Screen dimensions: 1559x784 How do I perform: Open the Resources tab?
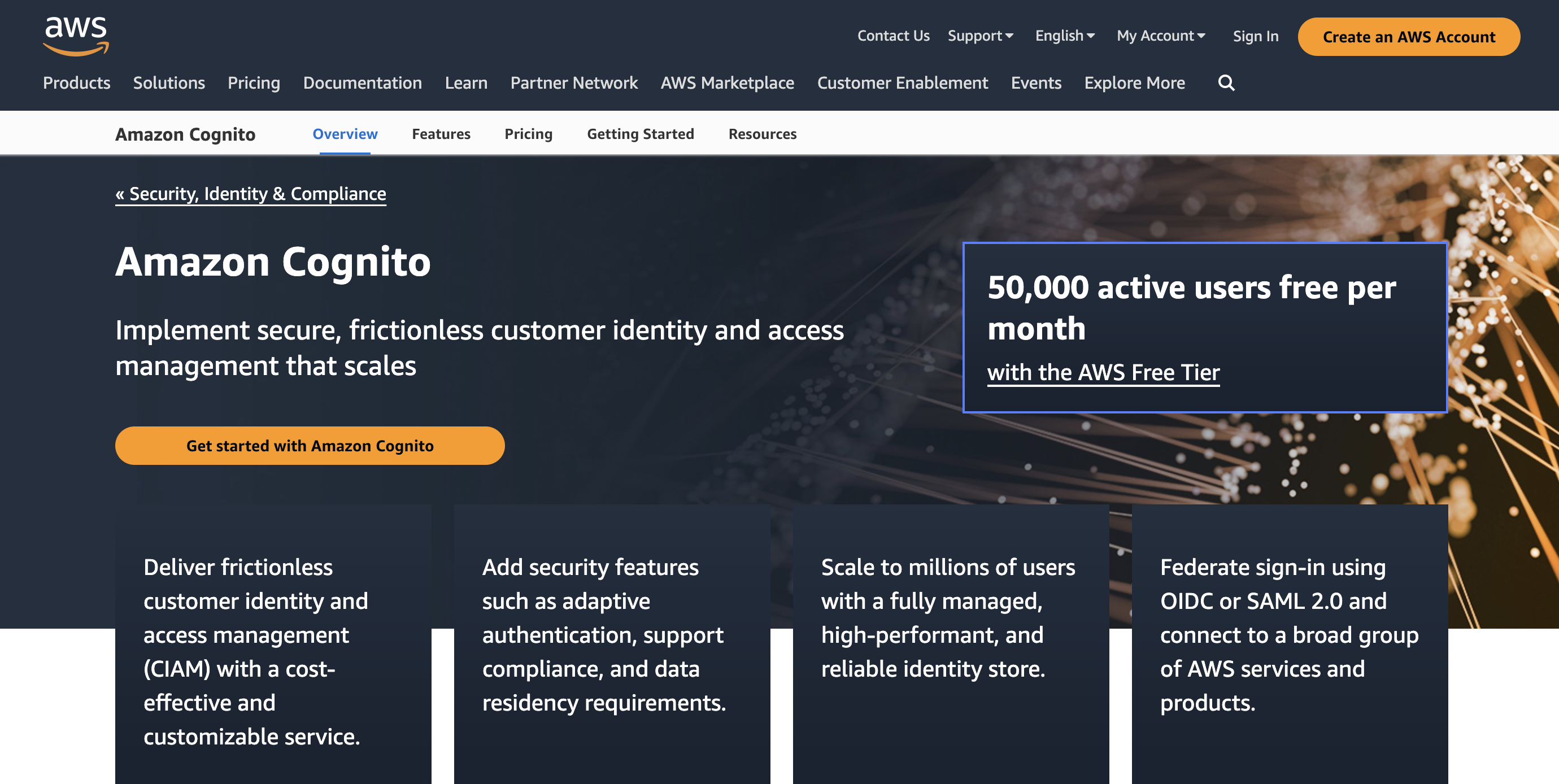(763, 134)
